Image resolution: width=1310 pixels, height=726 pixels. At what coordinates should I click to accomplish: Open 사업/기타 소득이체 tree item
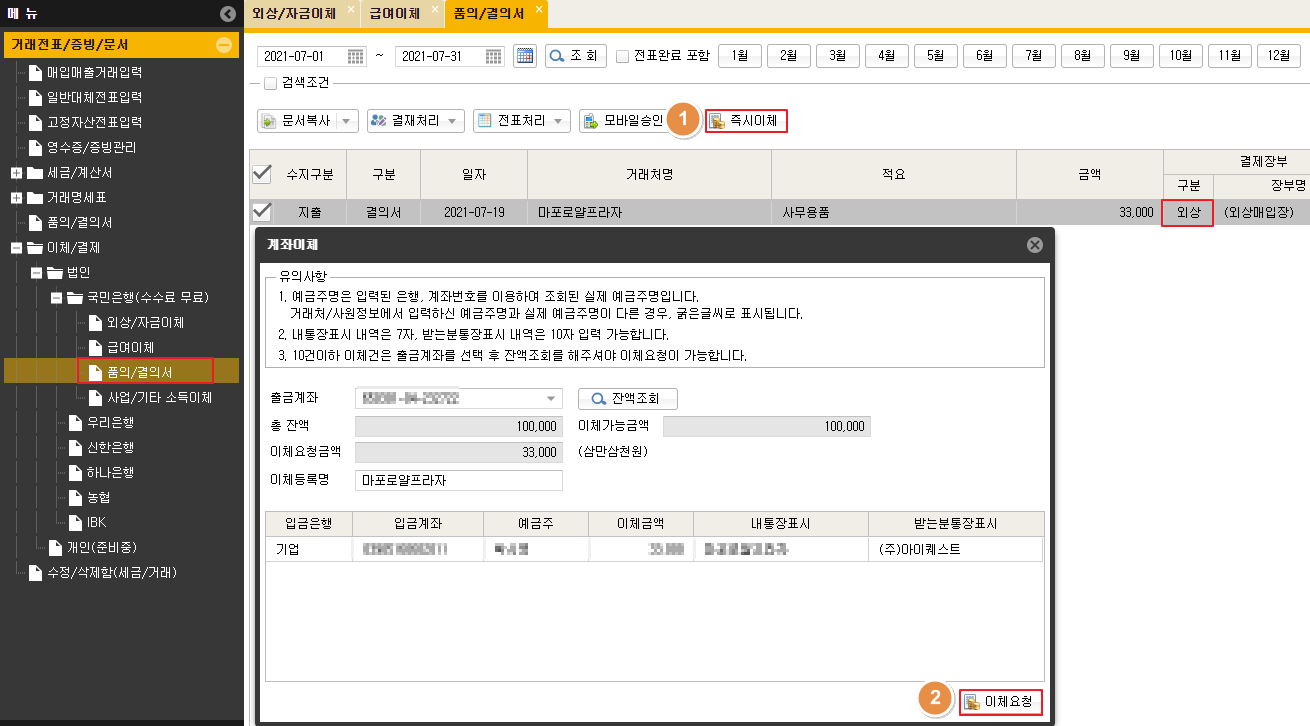coord(160,397)
